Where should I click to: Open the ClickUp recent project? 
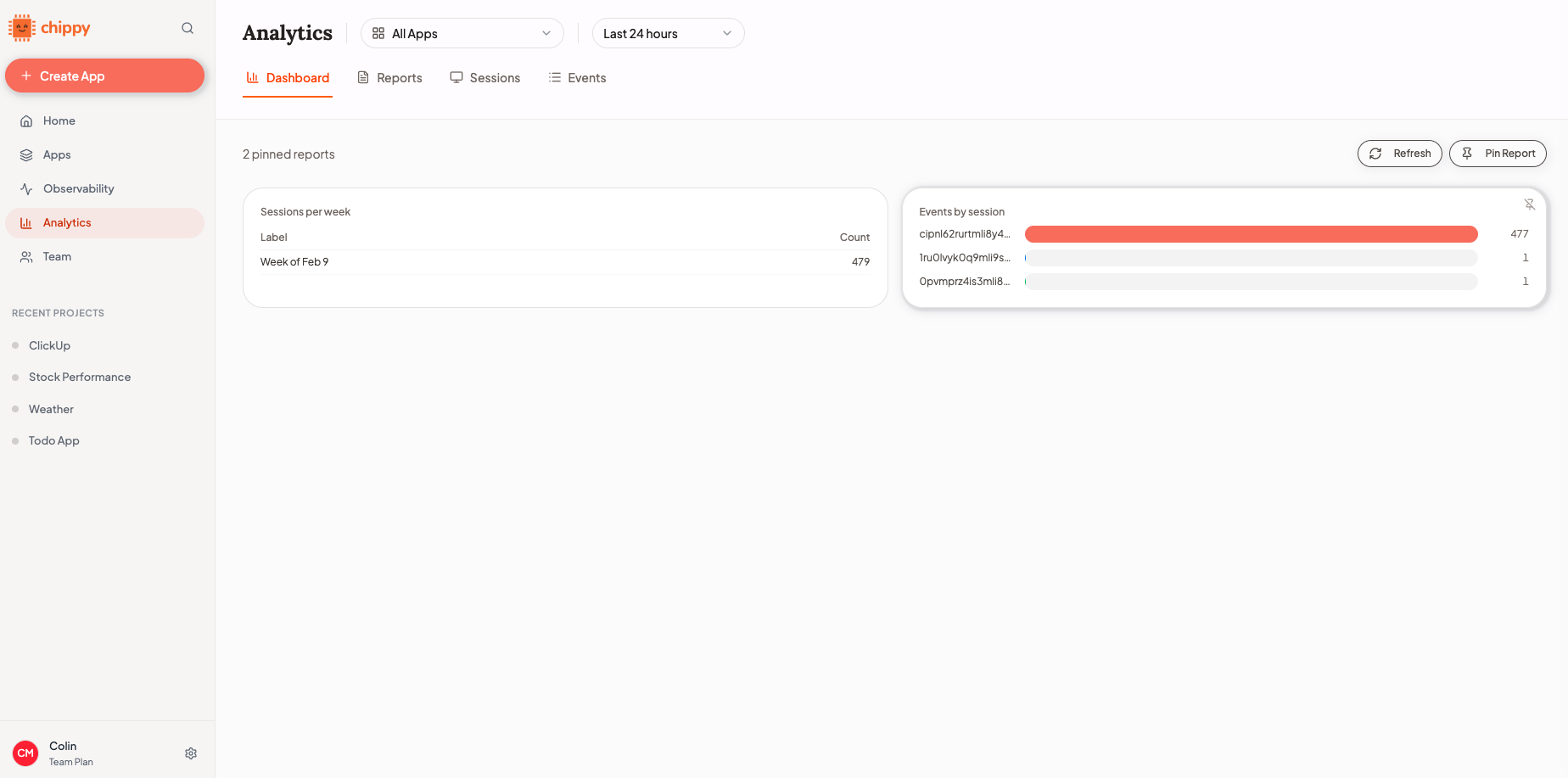49,345
